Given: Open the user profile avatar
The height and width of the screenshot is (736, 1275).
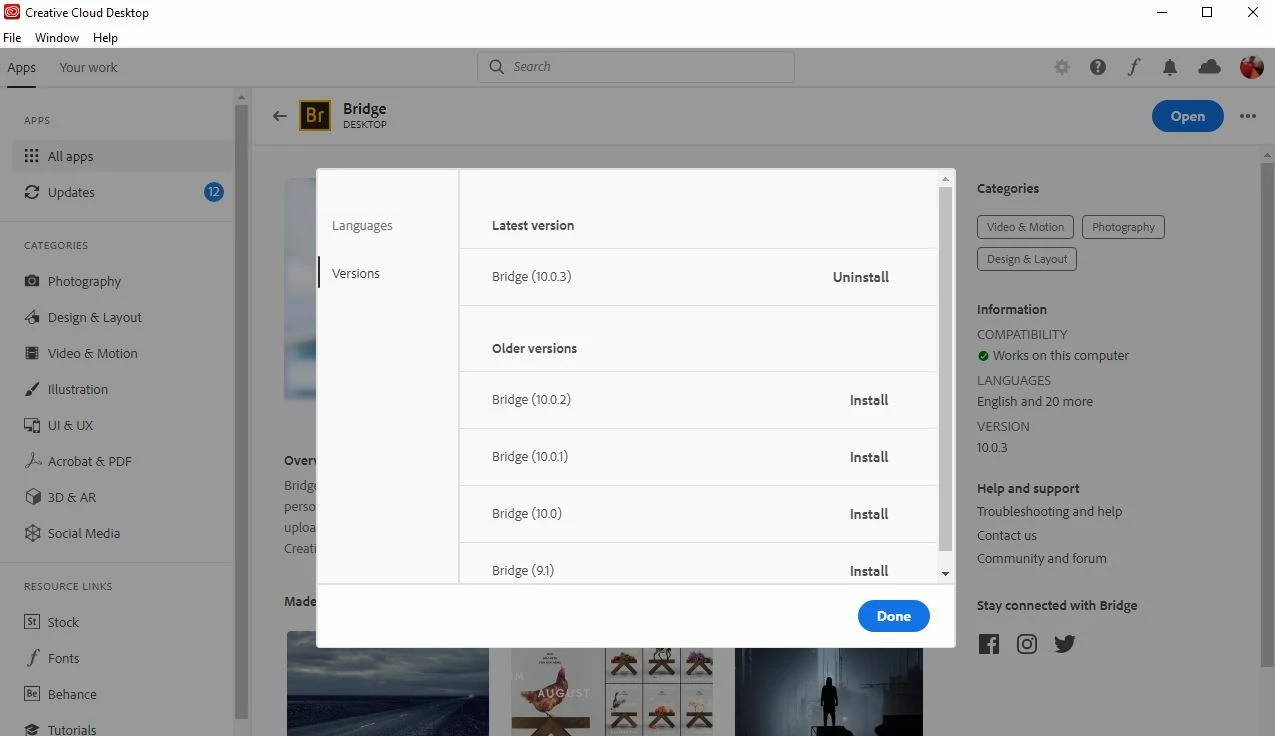Looking at the screenshot, I should pos(1251,67).
